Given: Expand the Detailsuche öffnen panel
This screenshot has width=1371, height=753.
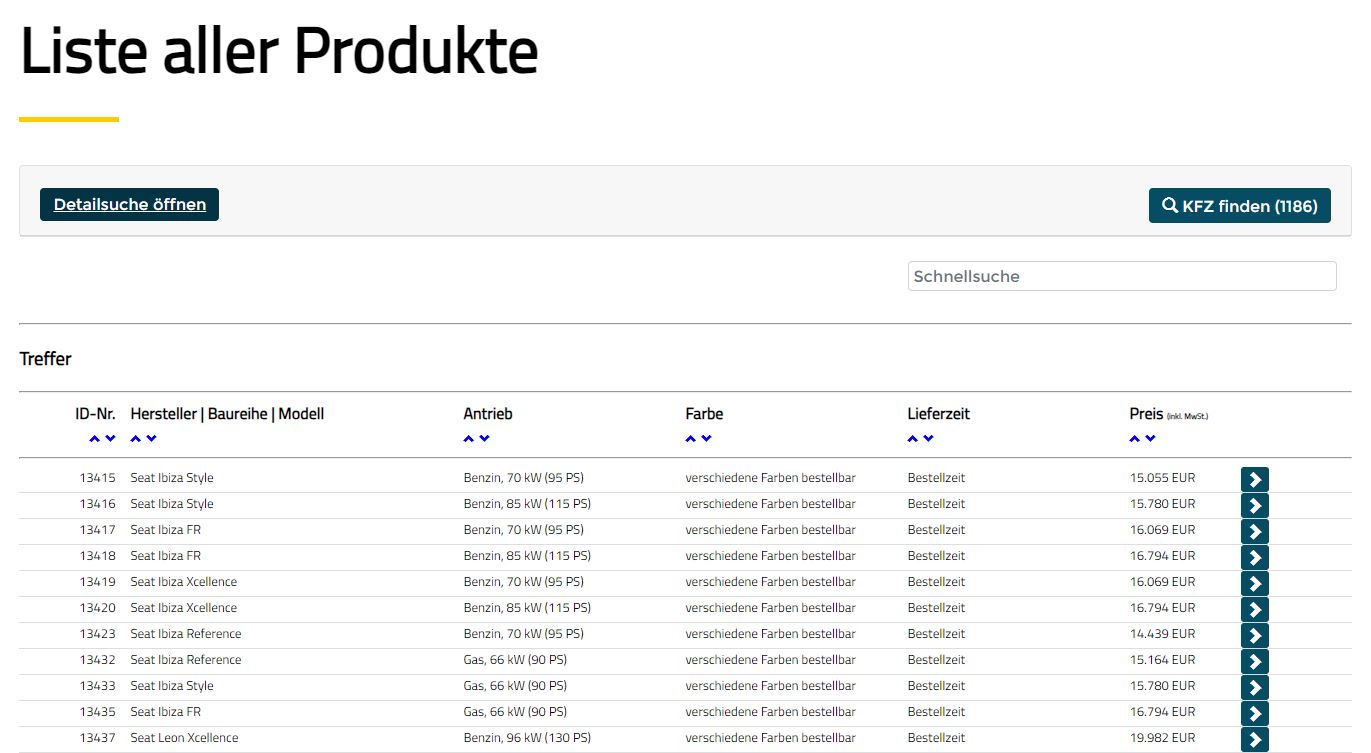Looking at the screenshot, I should coord(129,205).
